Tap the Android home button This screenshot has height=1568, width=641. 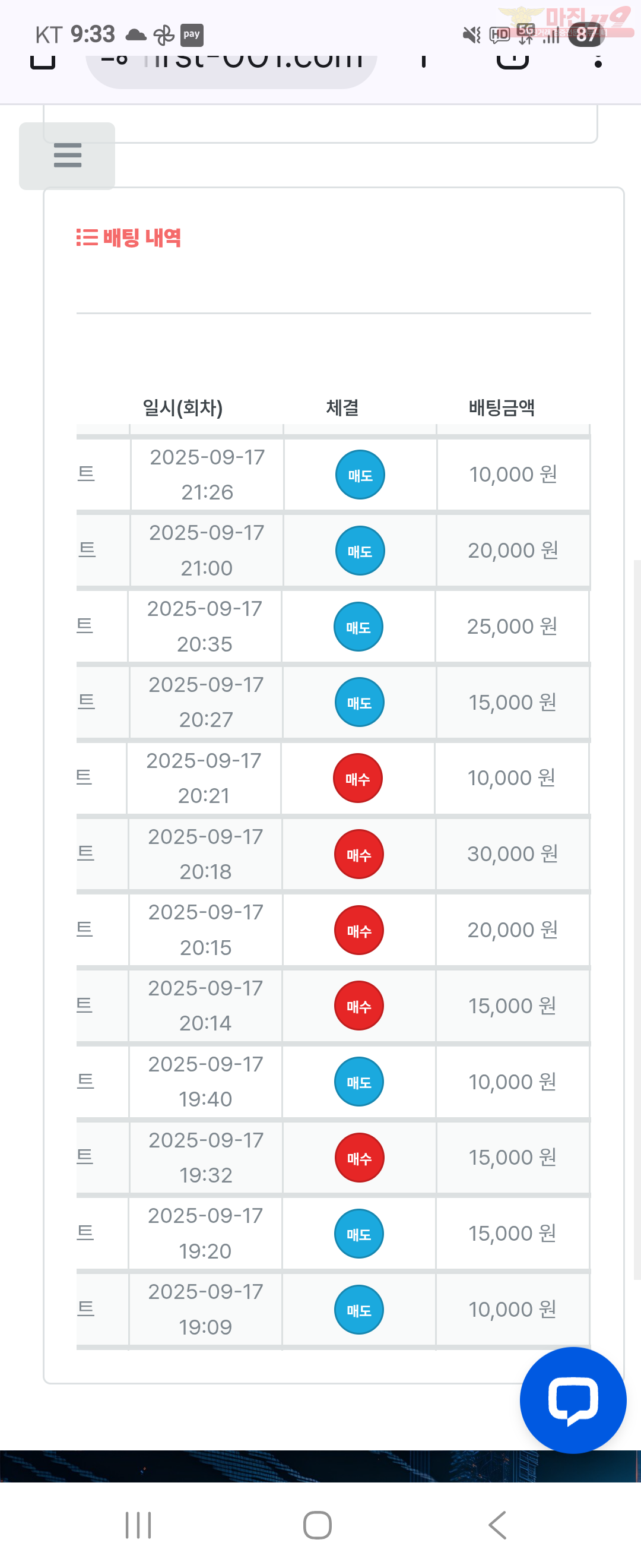click(318, 1525)
